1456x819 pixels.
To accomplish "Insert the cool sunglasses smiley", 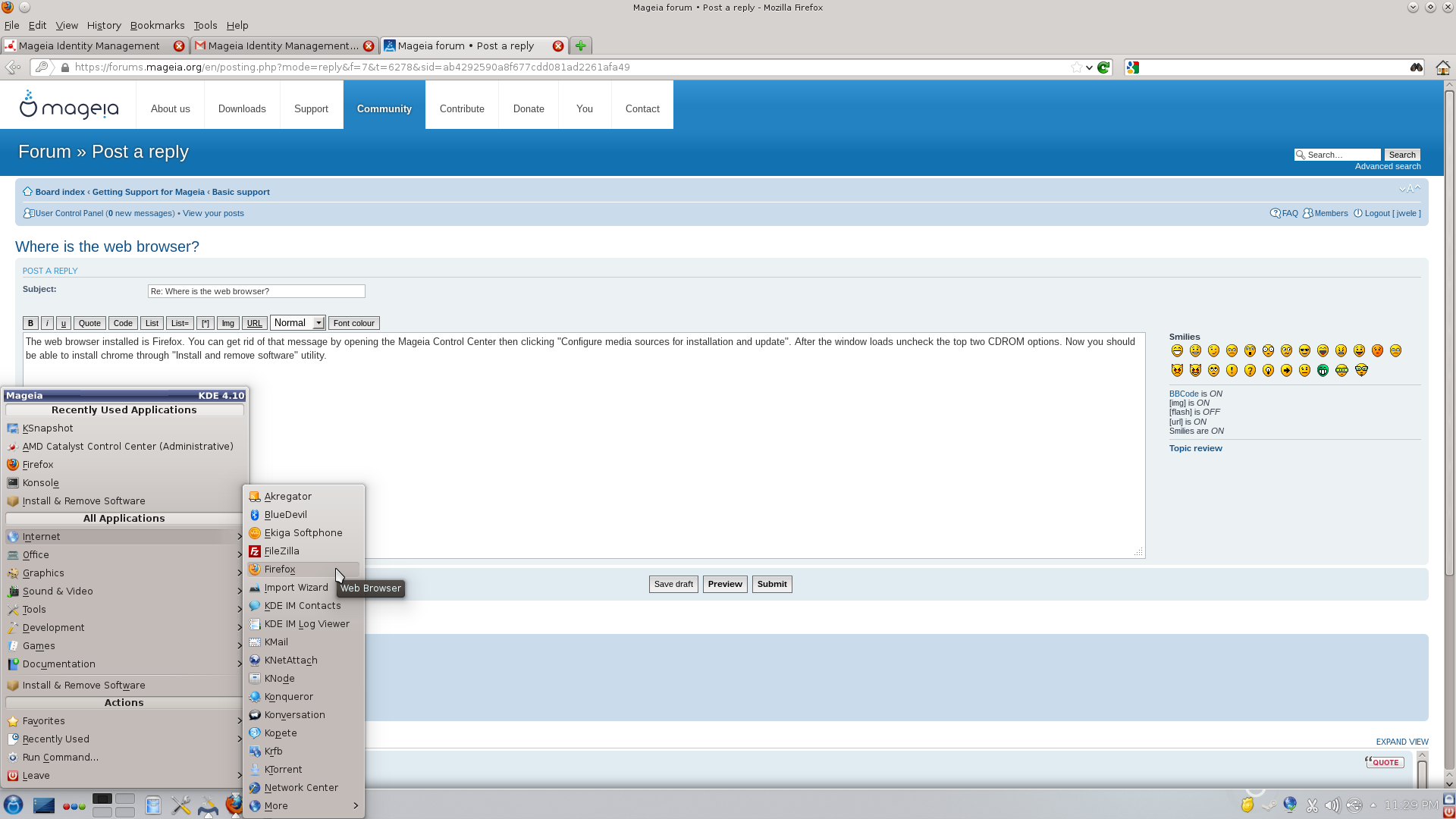I will tap(1304, 351).
